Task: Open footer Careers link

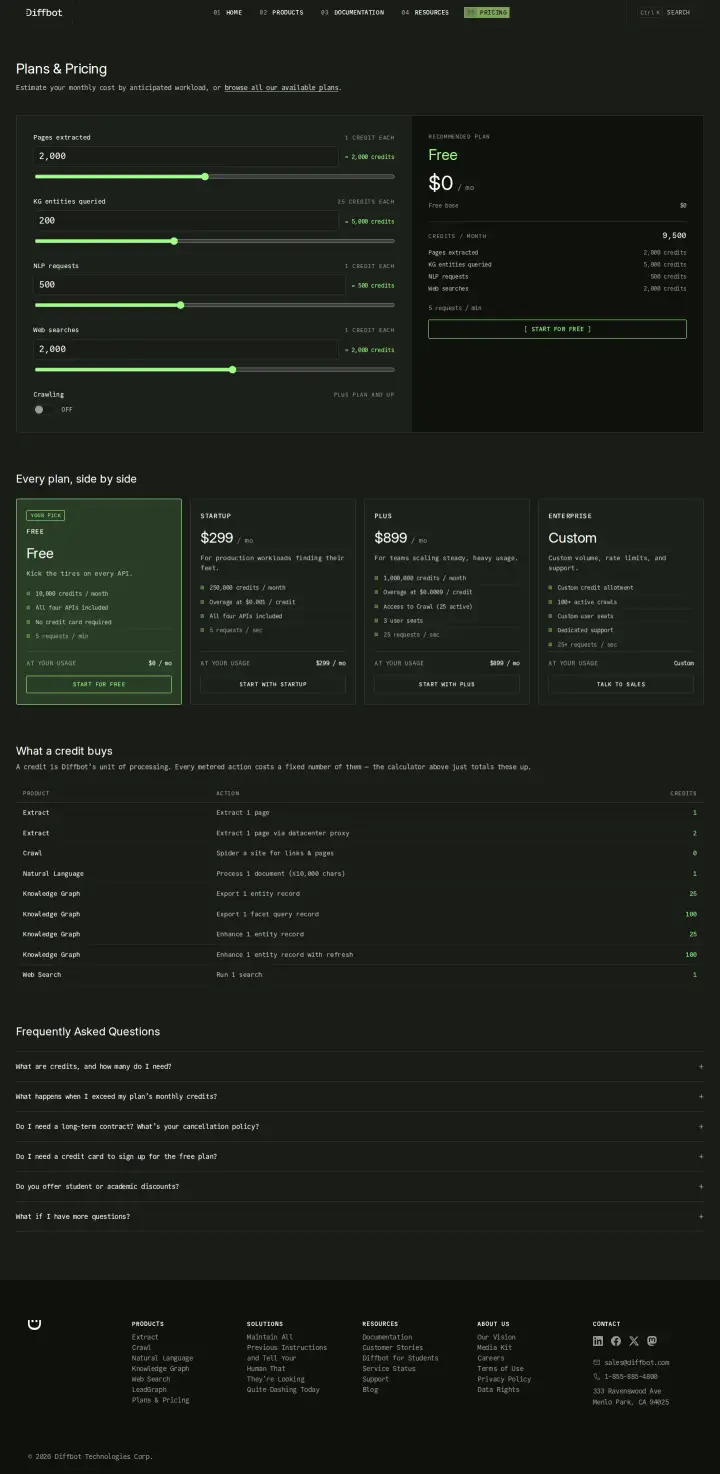Action: click(491, 1358)
